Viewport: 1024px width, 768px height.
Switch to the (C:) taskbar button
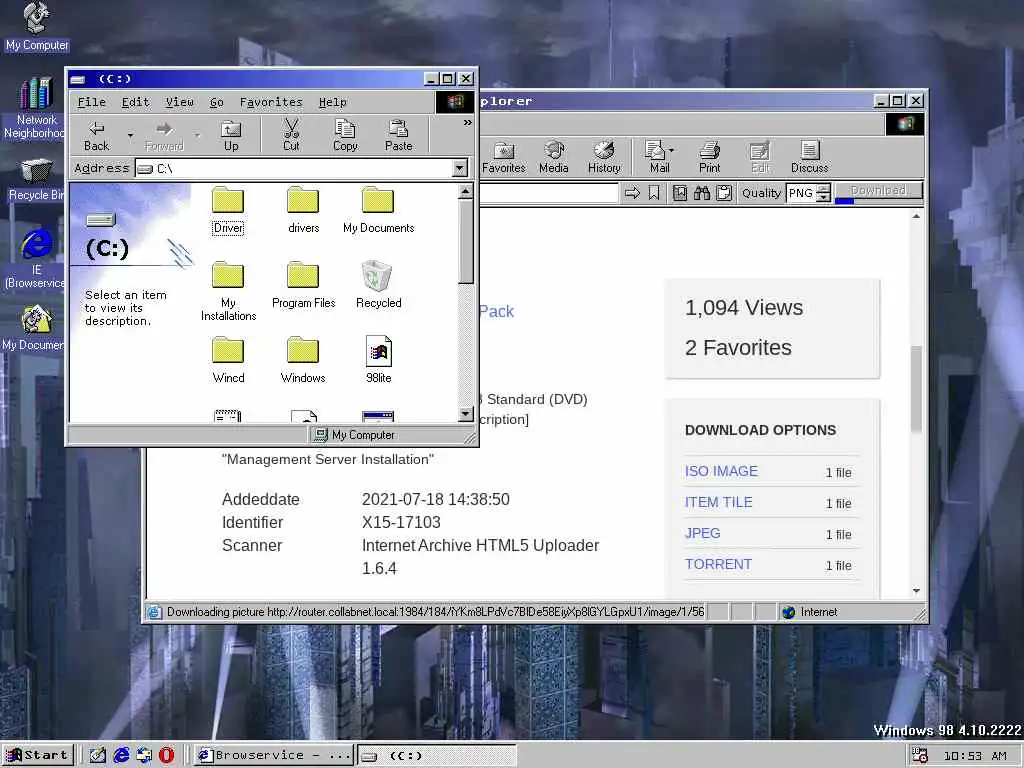[x=436, y=756]
